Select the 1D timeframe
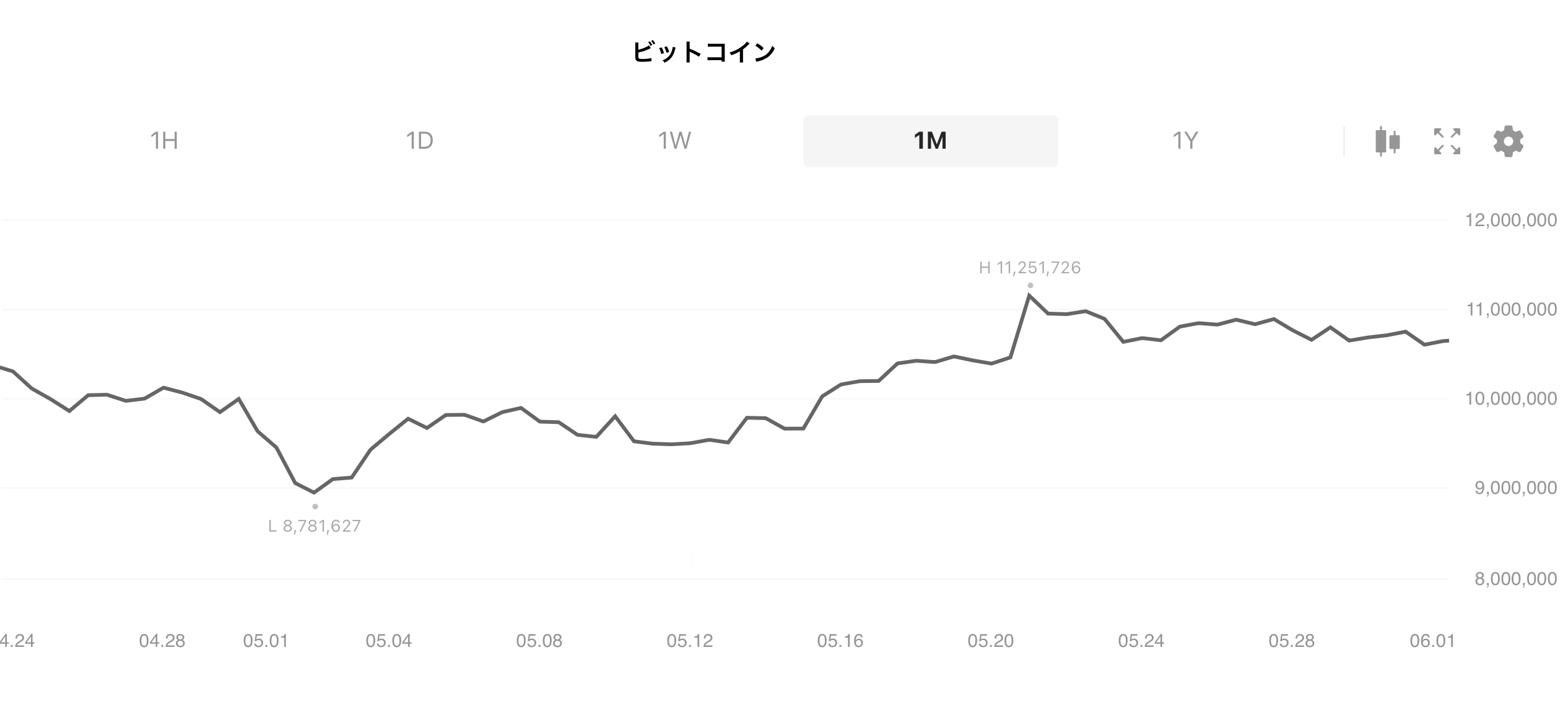This screenshot has width=1568, height=725. (x=419, y=141)
